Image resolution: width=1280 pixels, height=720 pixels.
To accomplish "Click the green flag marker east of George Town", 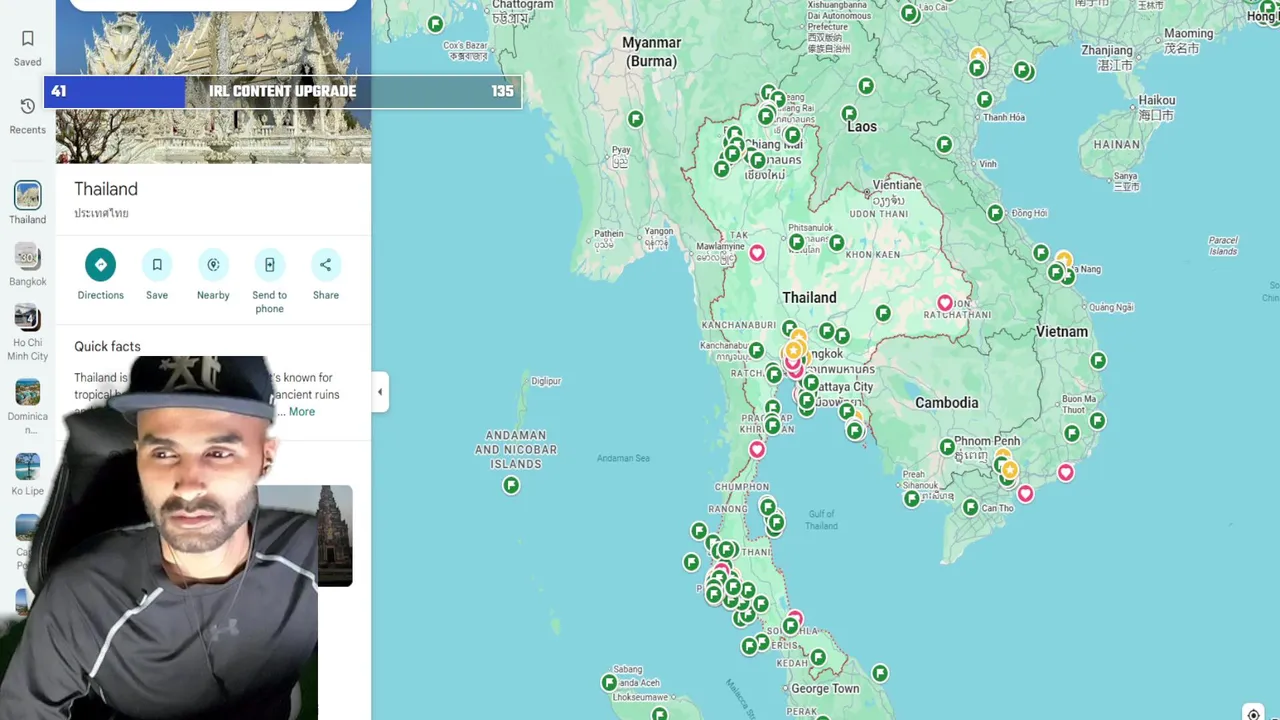I will pos(879,673).
